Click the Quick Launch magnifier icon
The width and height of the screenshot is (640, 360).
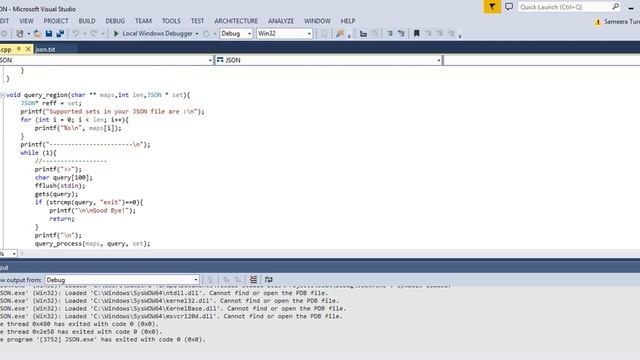pos(616,7)
